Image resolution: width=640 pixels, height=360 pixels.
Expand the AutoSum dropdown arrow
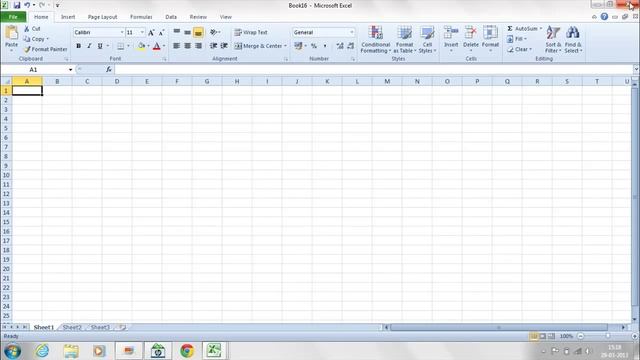[x=541, y=29]
